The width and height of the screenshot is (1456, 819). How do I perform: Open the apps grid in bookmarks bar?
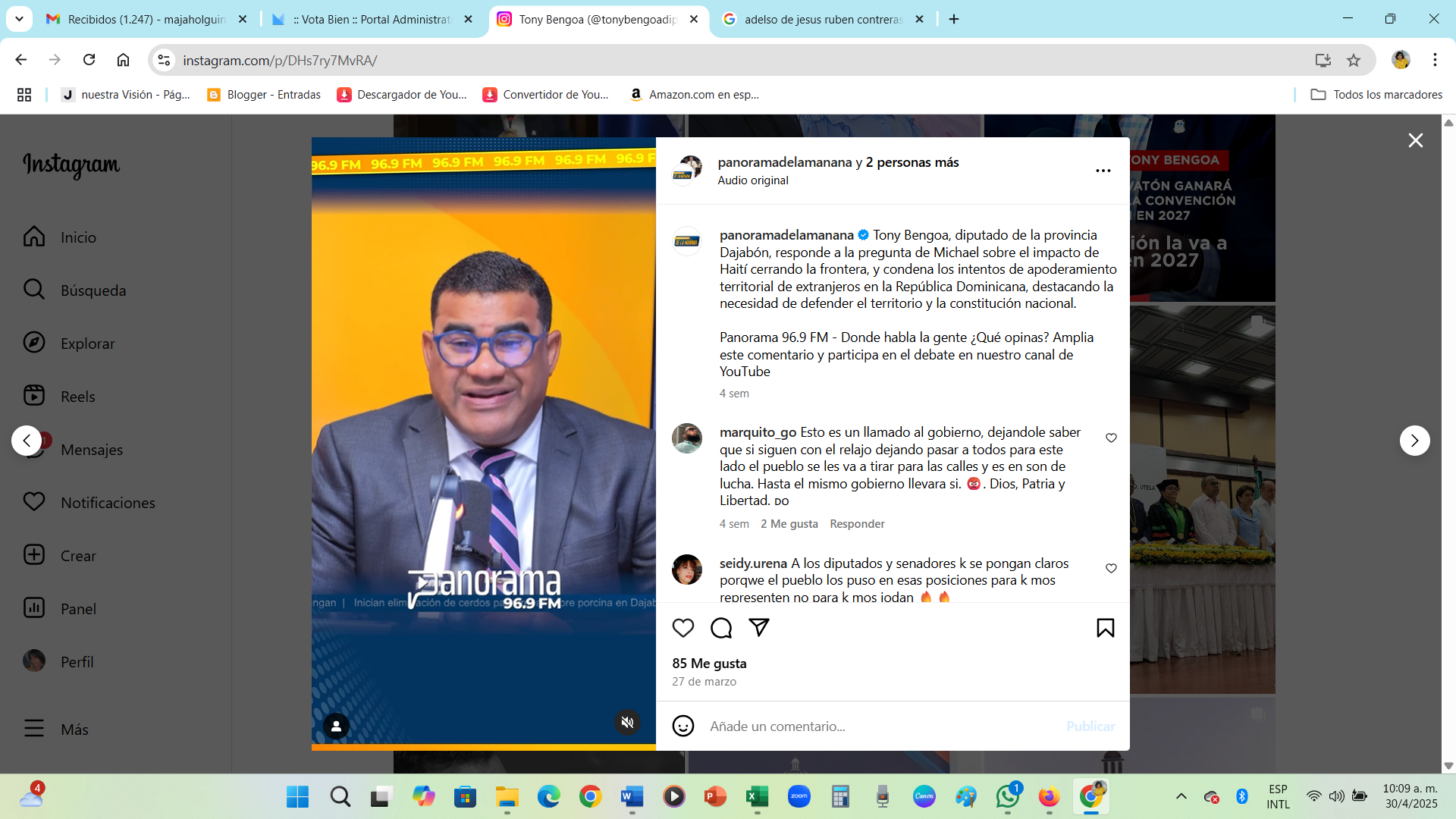click(24, 95)
